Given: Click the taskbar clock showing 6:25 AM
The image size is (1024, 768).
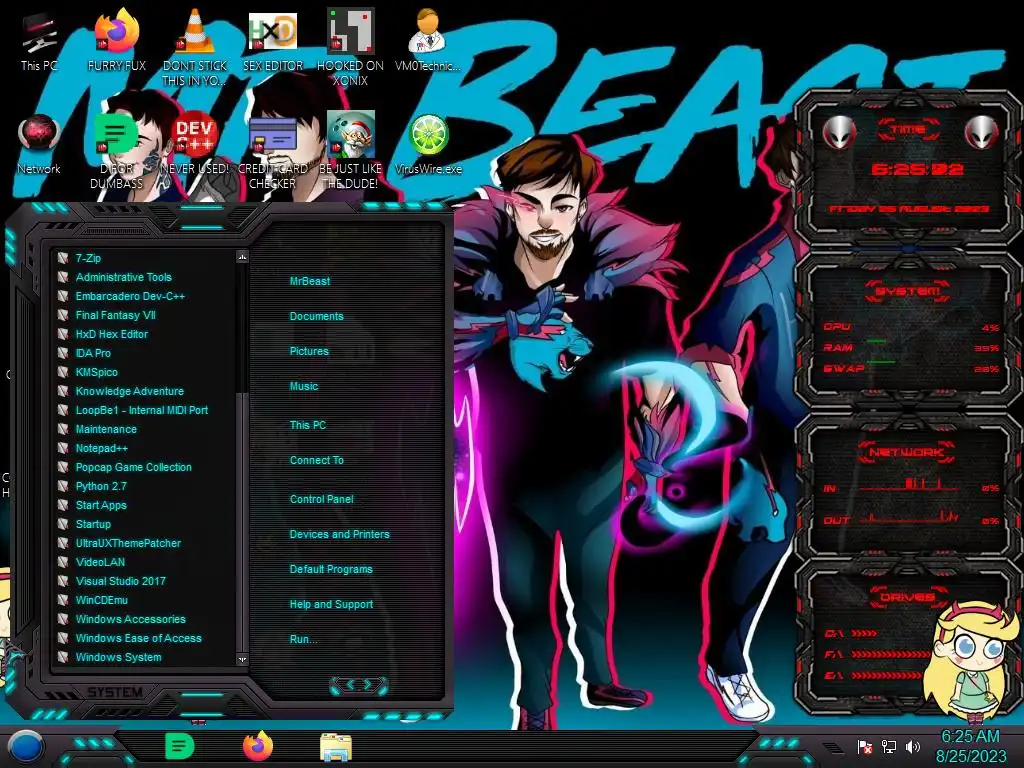Looking at the screenshot, I should (x=970, y=746).
